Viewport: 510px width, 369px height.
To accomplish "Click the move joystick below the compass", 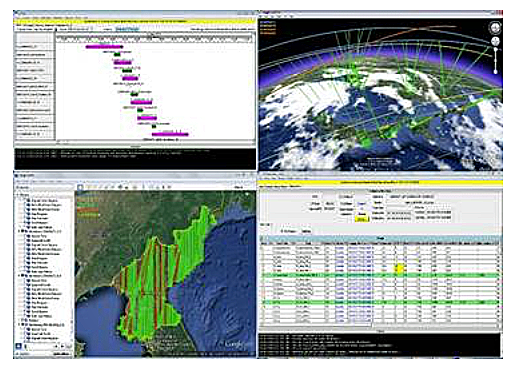I will 495,42.
